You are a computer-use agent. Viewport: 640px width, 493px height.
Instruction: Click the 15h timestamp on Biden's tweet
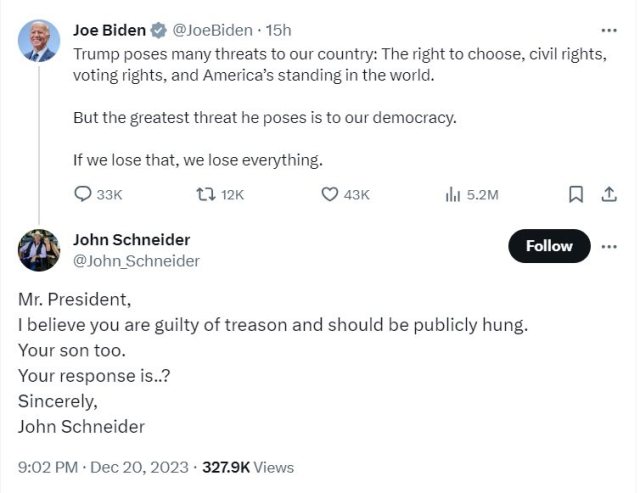277,29
